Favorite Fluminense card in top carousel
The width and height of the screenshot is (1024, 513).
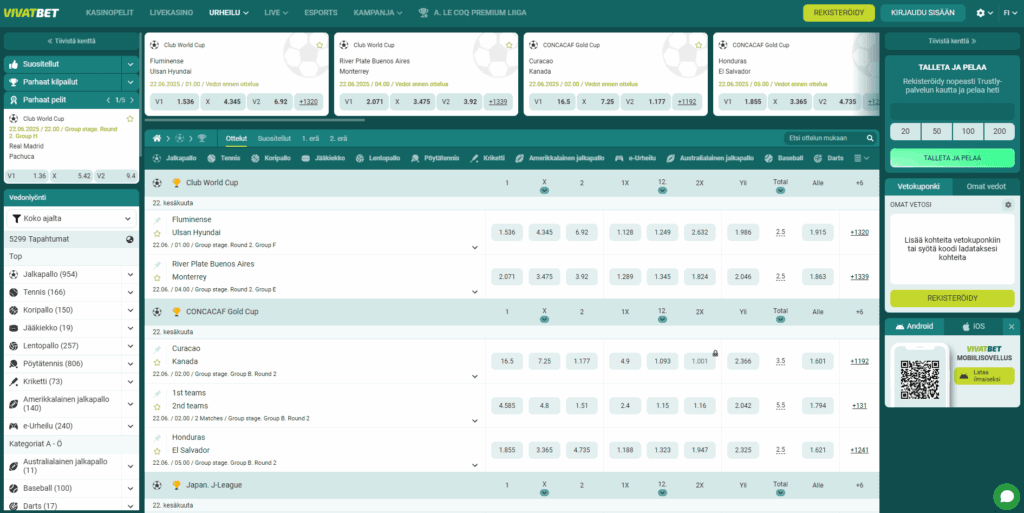(x=319, y=45)
